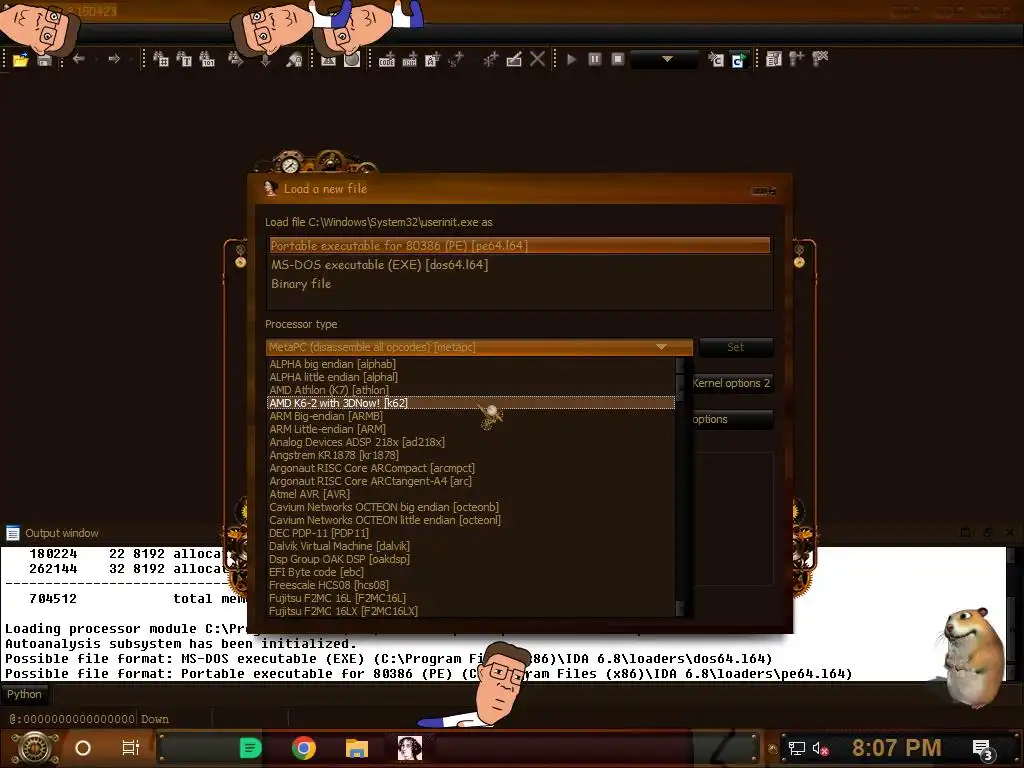
Task: Choose Argonaut RISC Core ARCtangent-A4
Action: point(471,481)
